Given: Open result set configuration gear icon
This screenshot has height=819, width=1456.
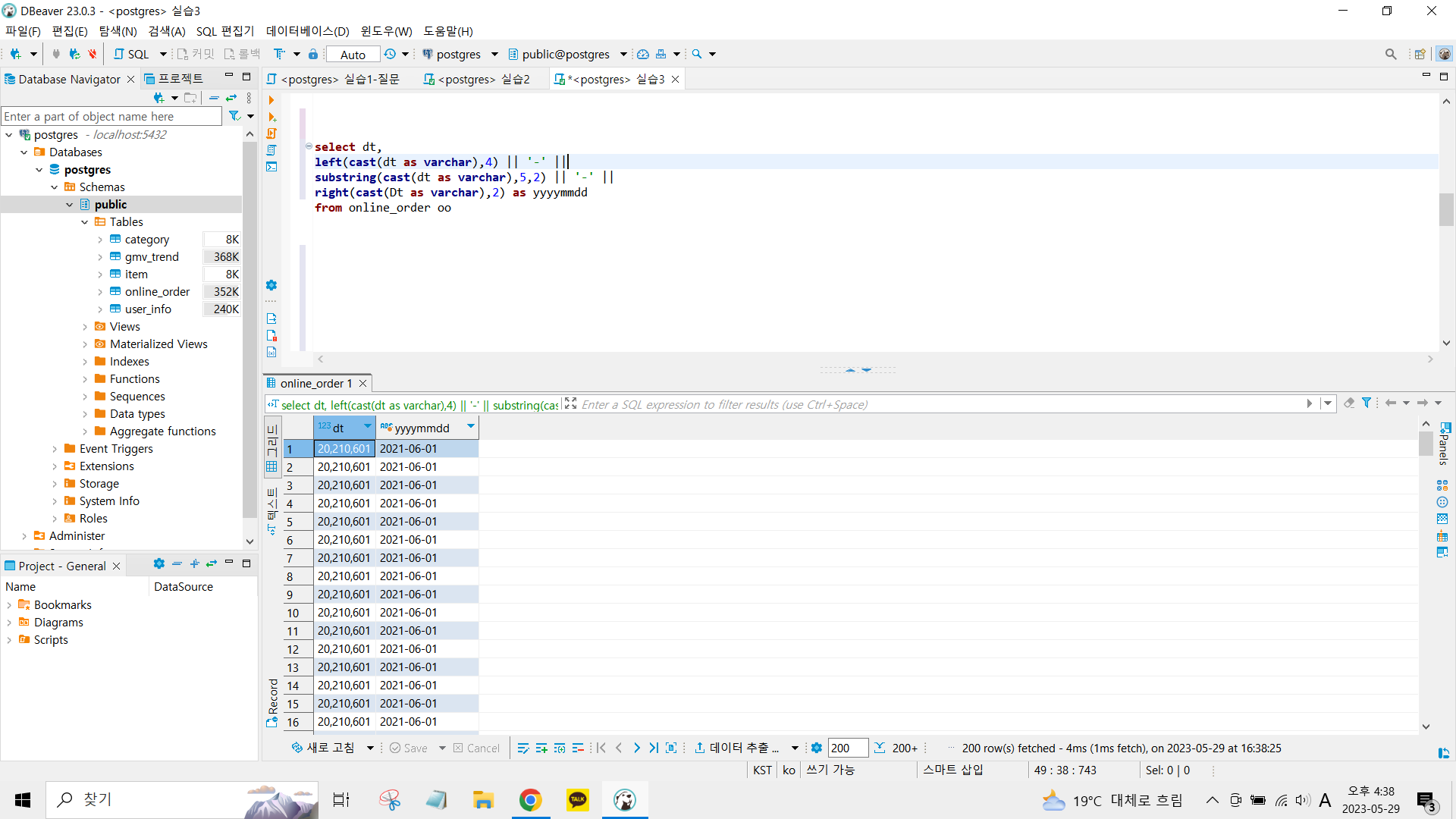Looking at the screenshot, I should [817, 748].
